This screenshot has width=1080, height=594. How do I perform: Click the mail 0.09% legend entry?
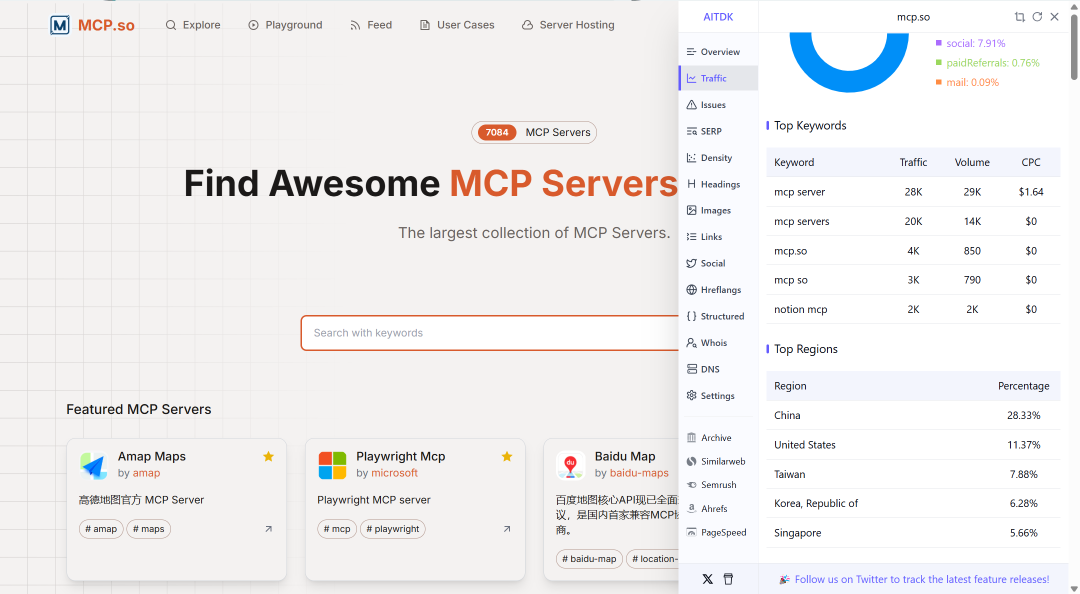click(967, 82)
